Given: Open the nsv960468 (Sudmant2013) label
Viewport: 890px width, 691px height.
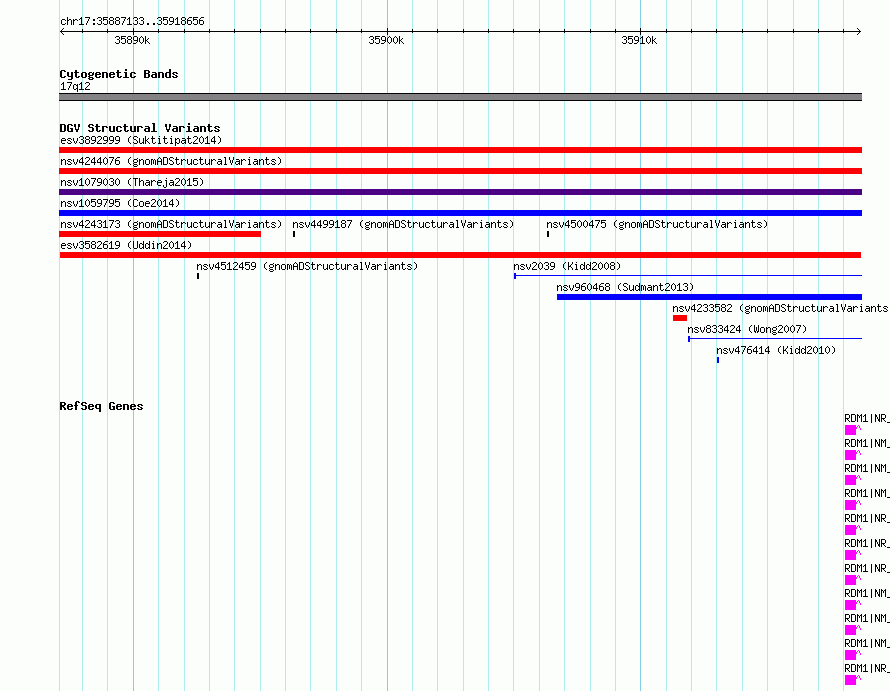Looking at the screenshot, I should tap(625, 287).
